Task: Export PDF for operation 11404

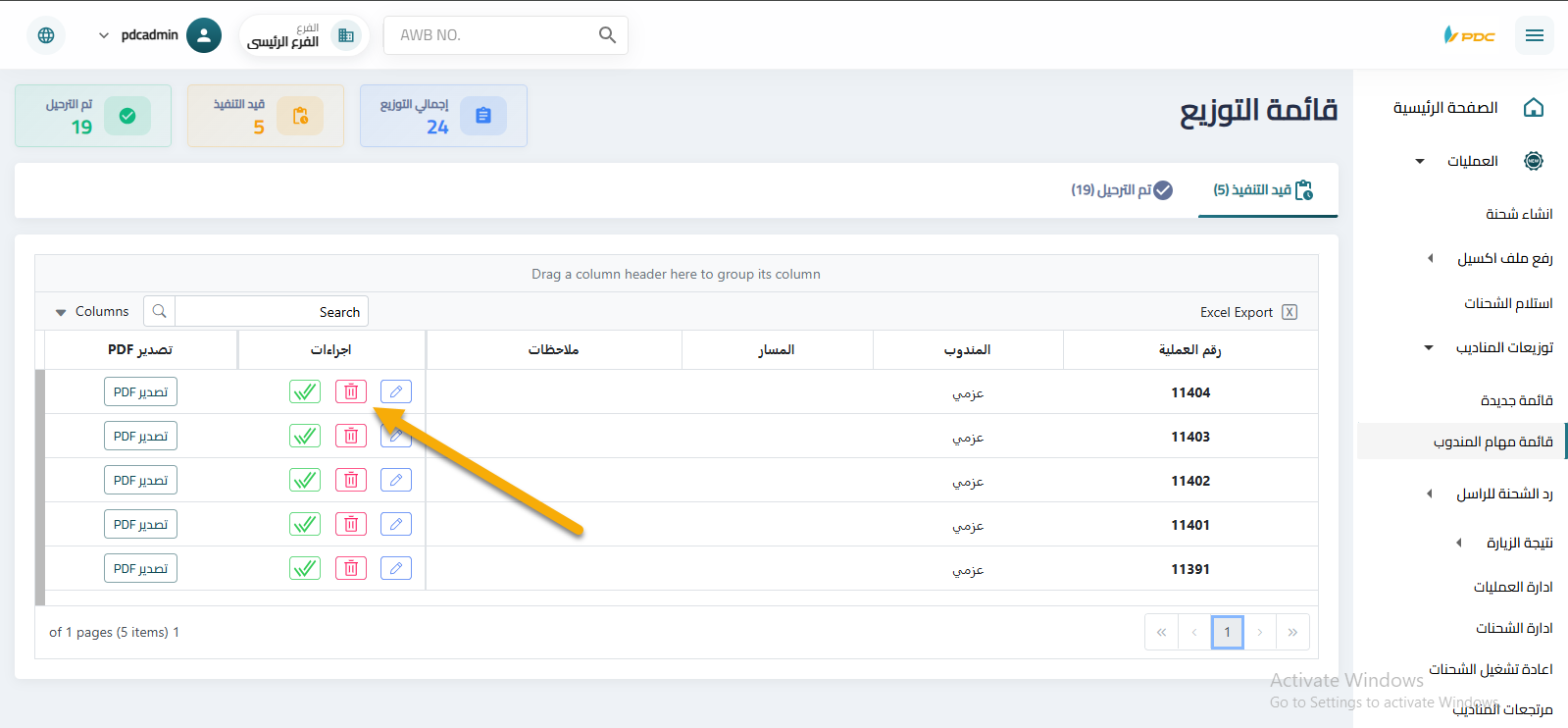Action: 140,391
